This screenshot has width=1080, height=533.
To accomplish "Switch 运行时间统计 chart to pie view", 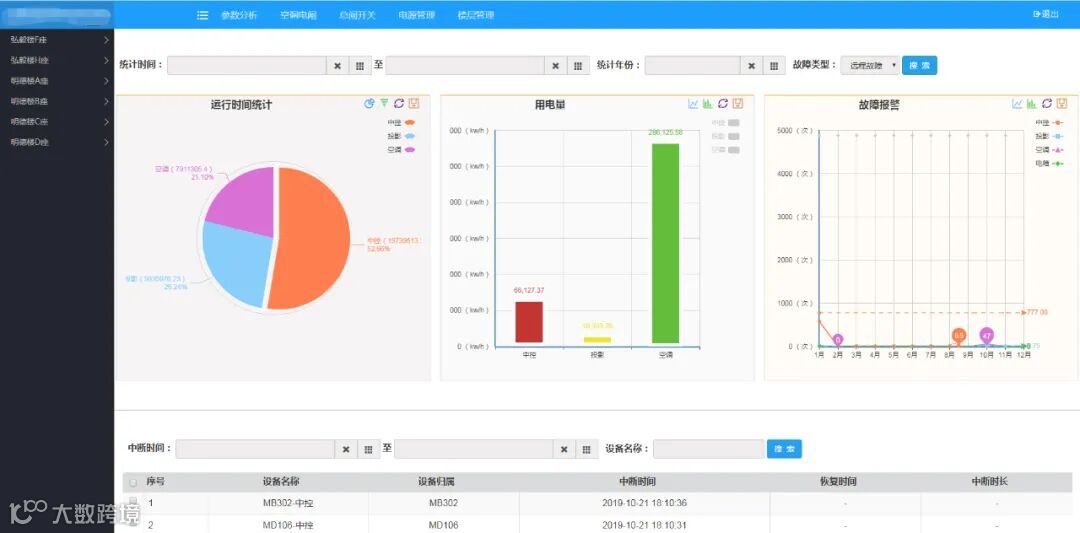I will pos(369,103).
